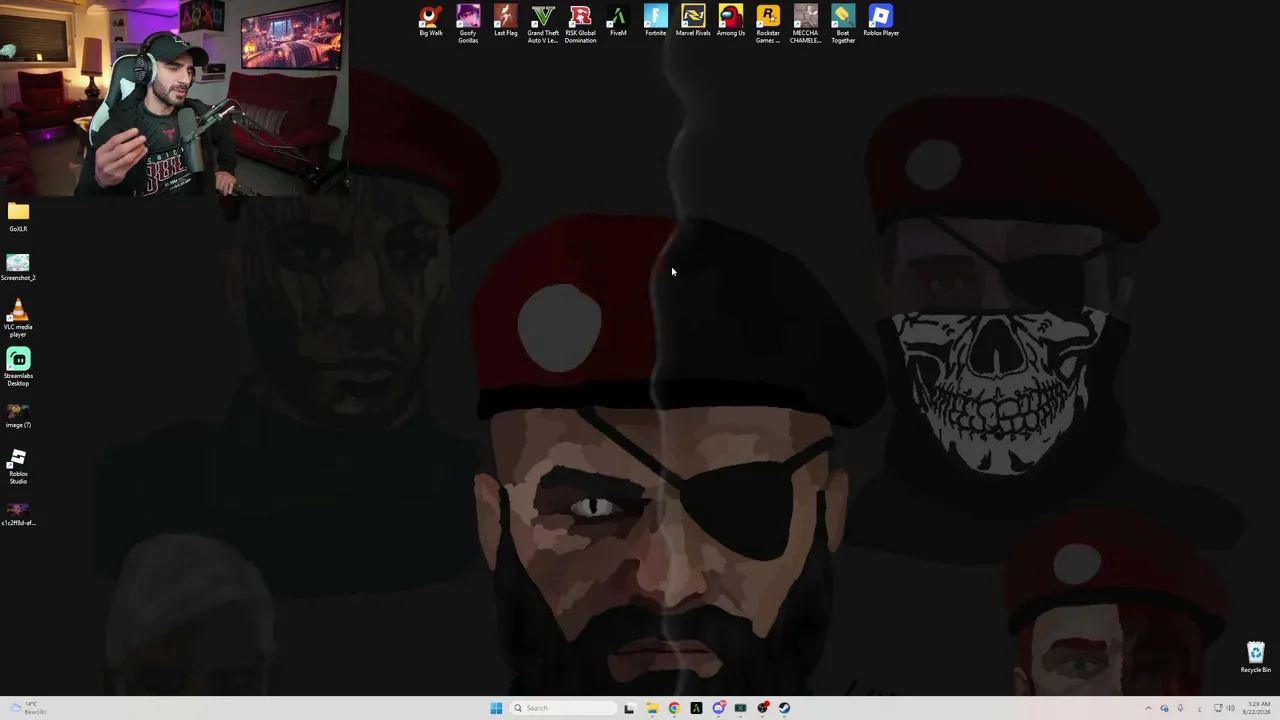Select the Grand Theft Auto V shortcut
The image size is (1280, 720).
[x=543, y=24]
